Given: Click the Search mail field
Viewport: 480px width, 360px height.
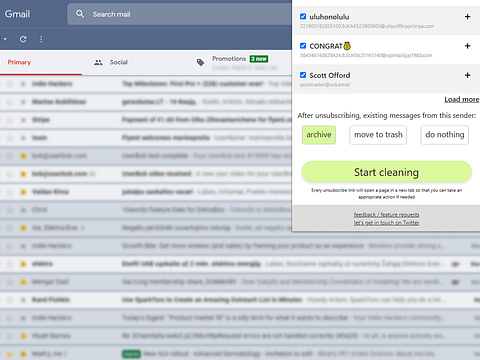Looking at the screenshot, I should click(x=180, y=14).
